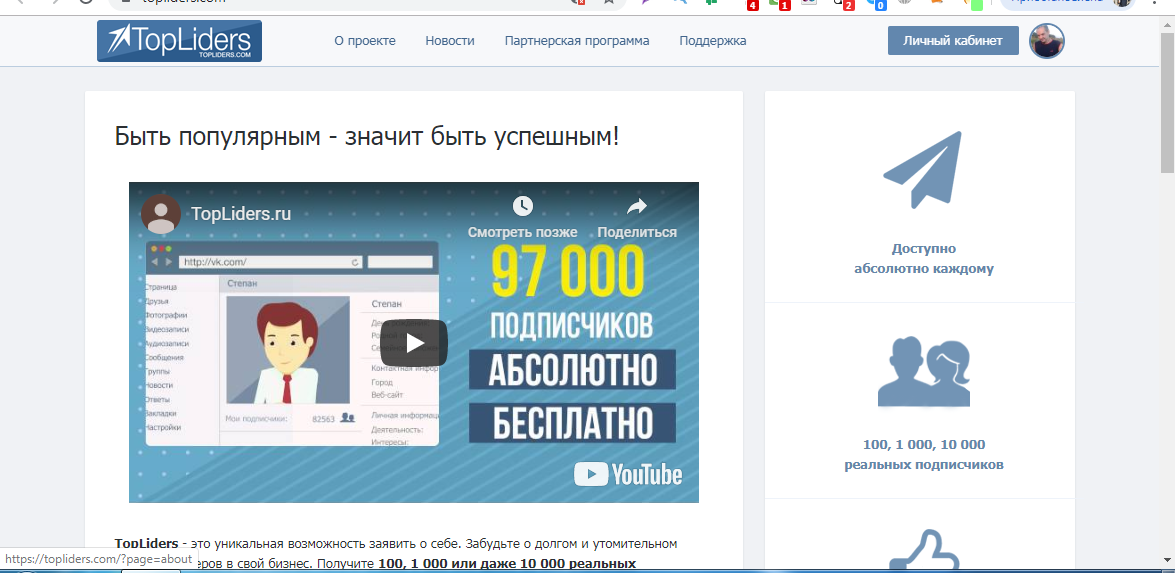Open the TopLiders.ru video title link
Screen dimensions: 1175x573
click(241, 214)
